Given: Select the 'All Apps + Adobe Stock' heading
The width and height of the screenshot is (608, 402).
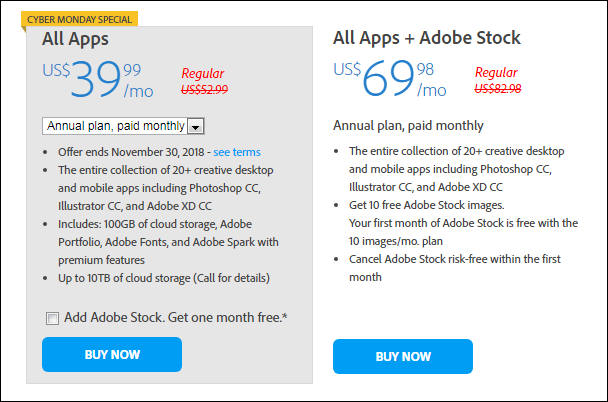Looking at the screenshot, I should (427, 38).
